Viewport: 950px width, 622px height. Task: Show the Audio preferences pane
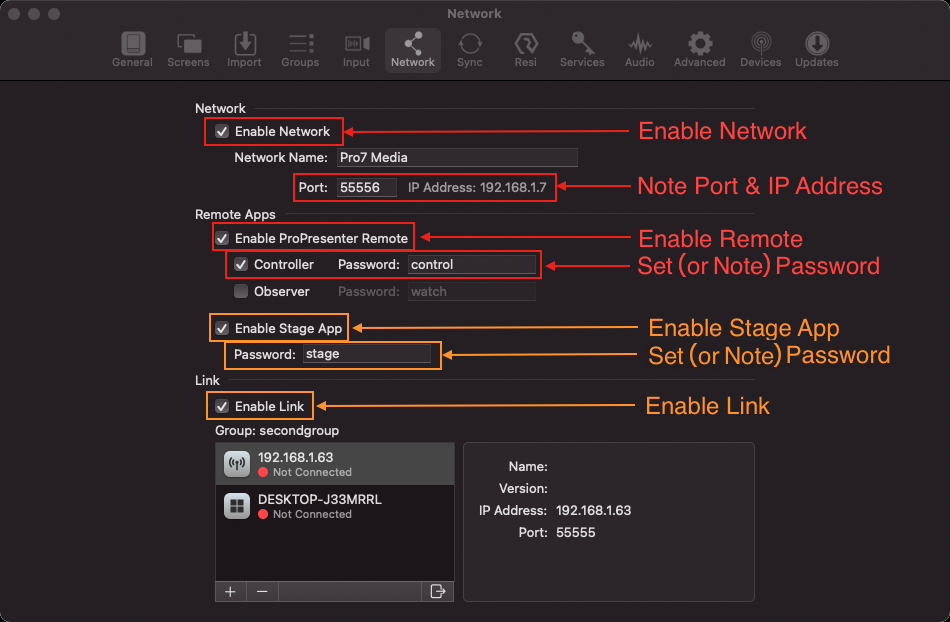click(x=639, y=50)
